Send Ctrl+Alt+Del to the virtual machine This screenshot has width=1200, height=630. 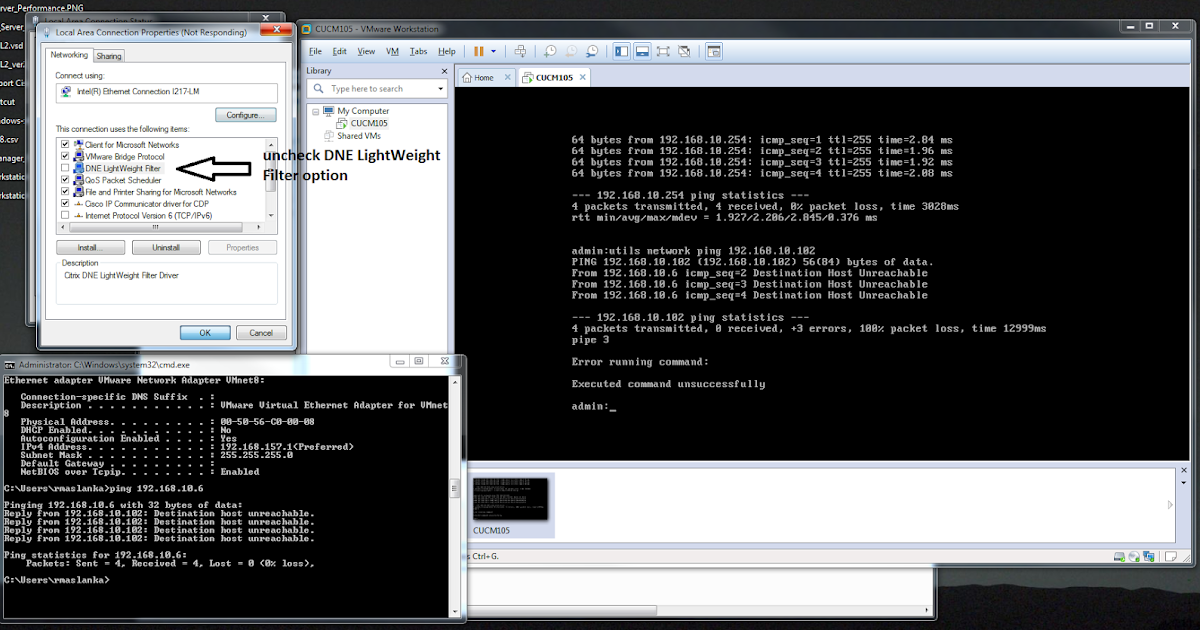click(x=521, y=50)
